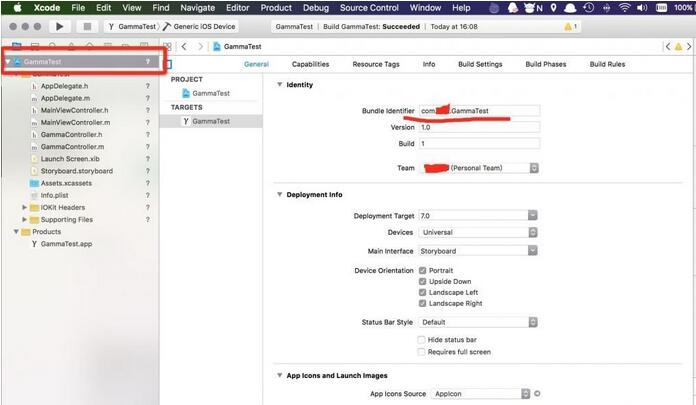
Task: Click the Bundle Identifier field
Action: (479, 111)
